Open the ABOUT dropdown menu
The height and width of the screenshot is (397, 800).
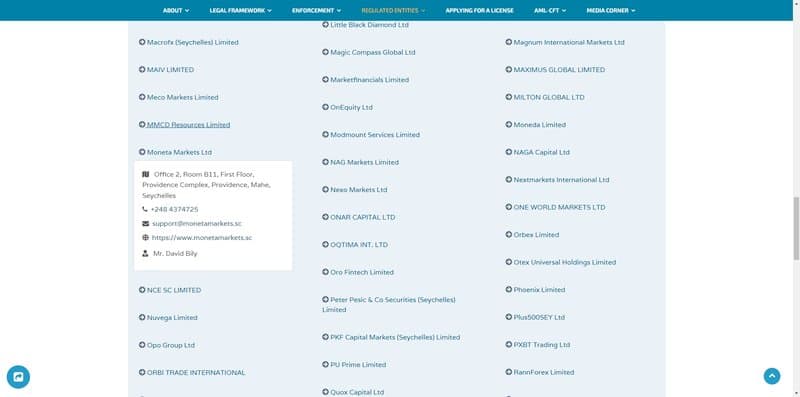coord(176,10)
